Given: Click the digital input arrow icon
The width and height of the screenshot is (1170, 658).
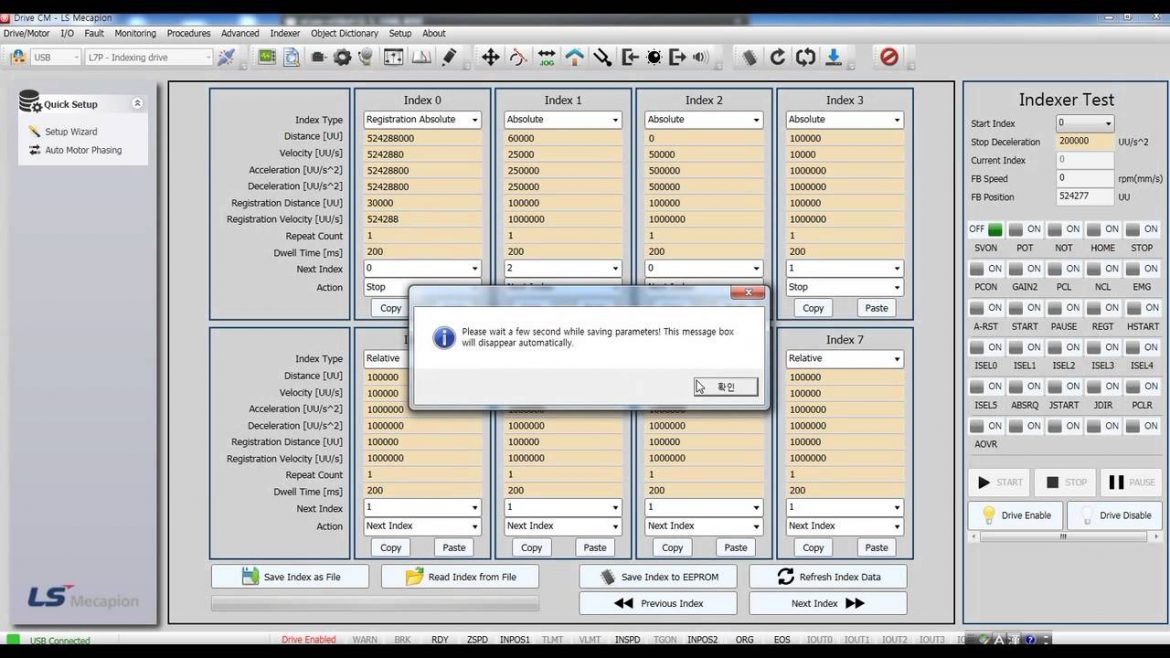Looking at the screenshot, I should click(x=630, y=57).
